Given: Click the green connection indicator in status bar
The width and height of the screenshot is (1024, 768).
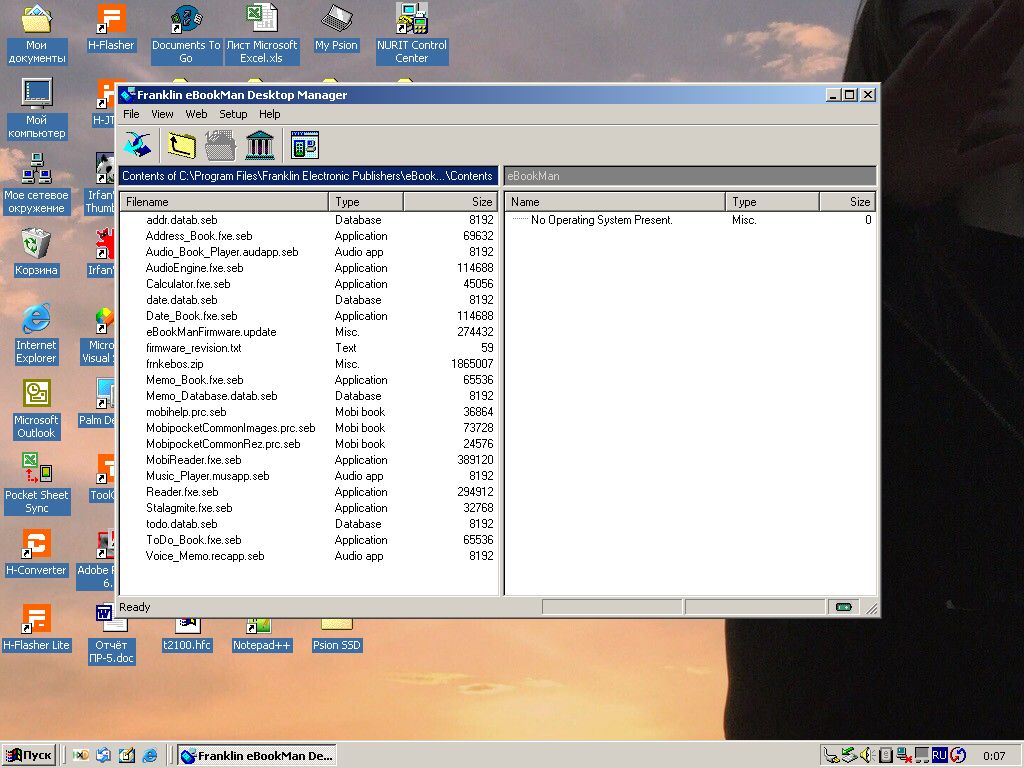Looking at the screenshot, I should 844,607.
